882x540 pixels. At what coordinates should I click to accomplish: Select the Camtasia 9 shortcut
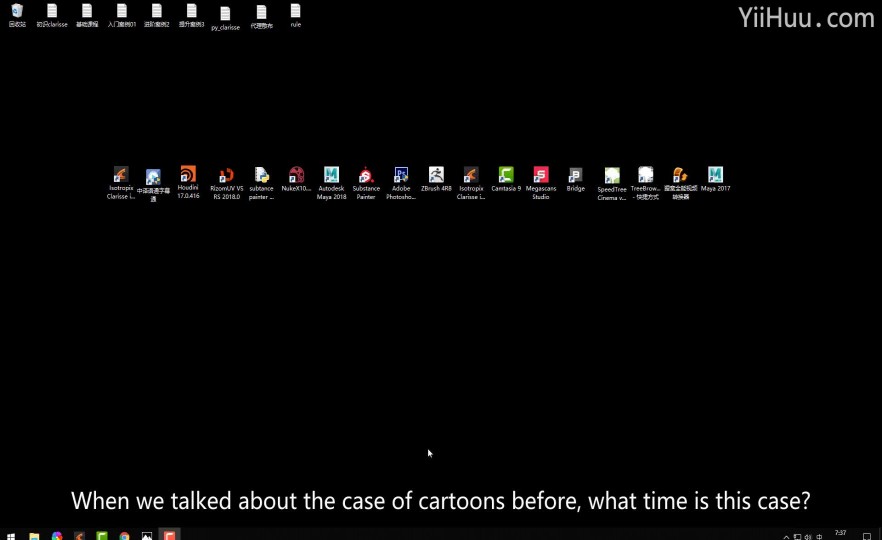[506, 179]
